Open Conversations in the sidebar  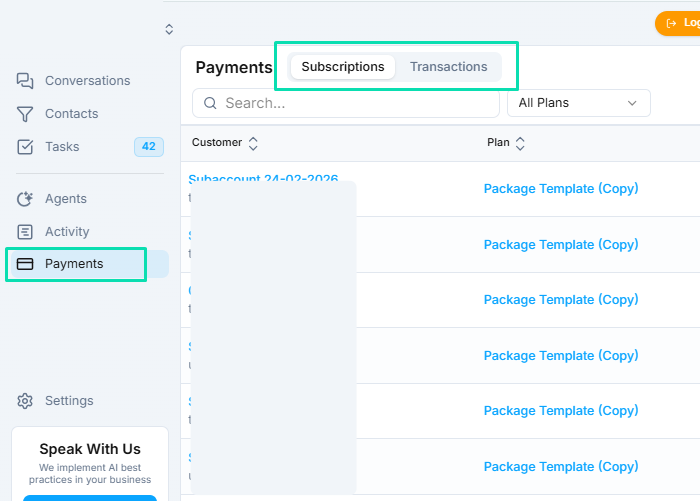click(x=88, y=81)
